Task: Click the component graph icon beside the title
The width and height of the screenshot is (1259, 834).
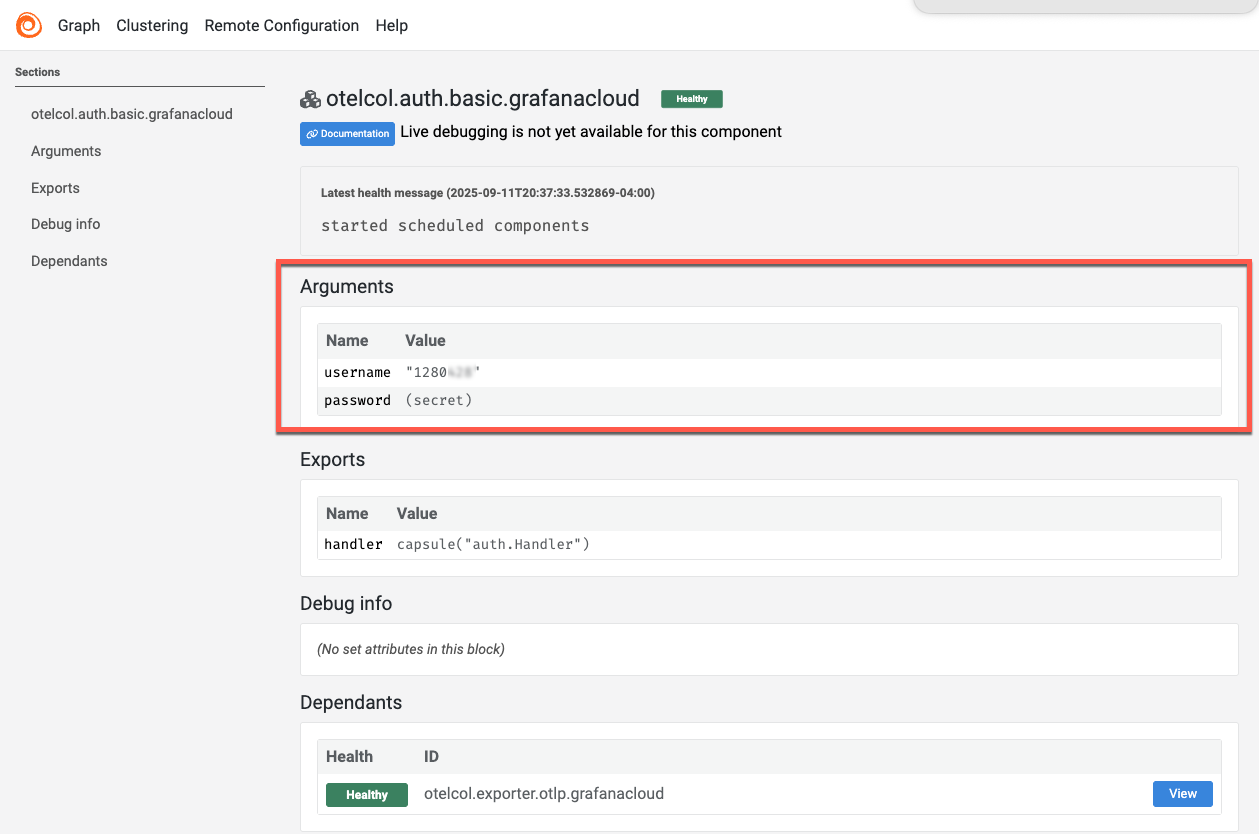Action: click(x=310, y=98)
